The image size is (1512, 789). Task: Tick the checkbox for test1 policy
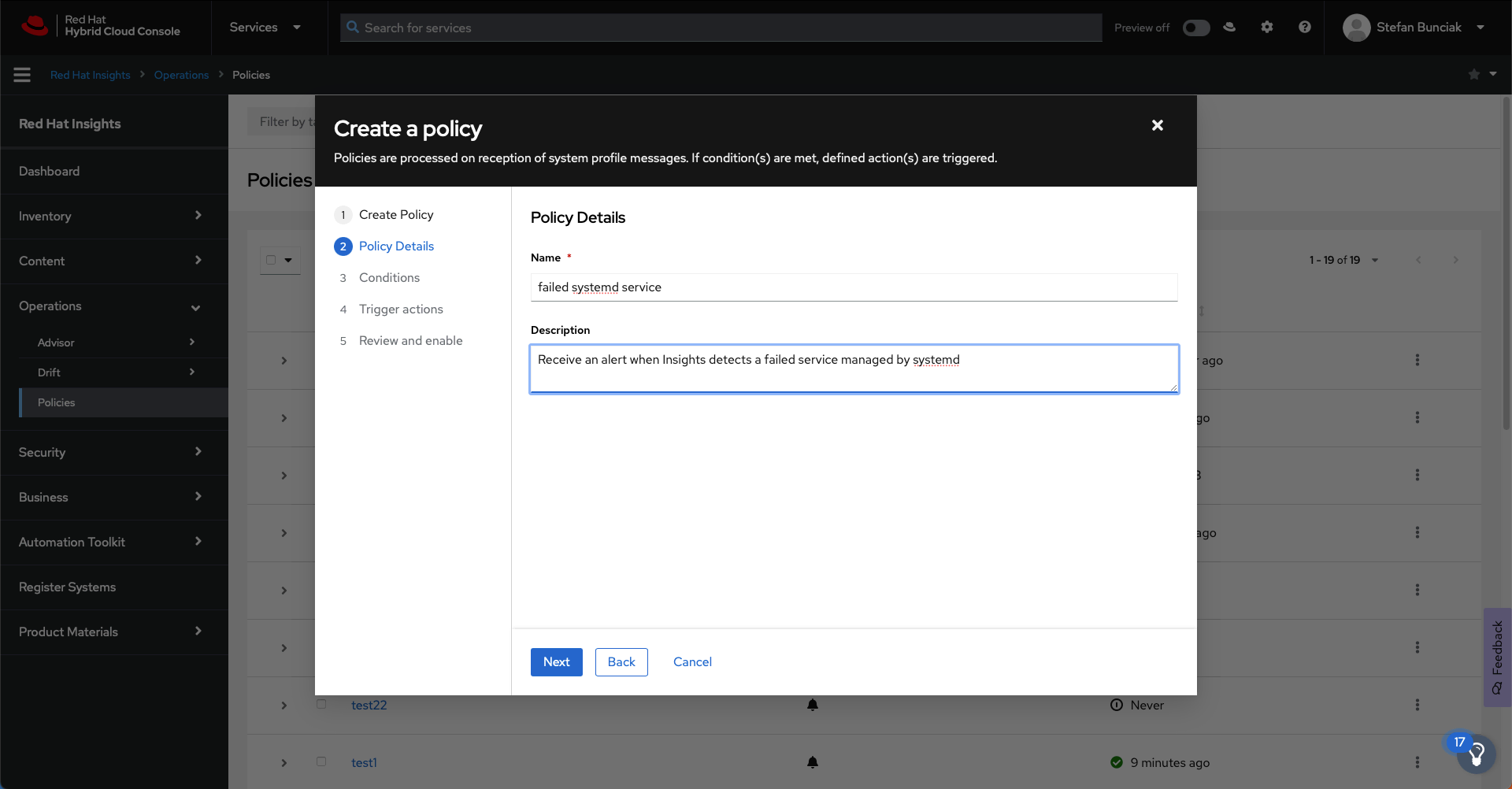321,761
